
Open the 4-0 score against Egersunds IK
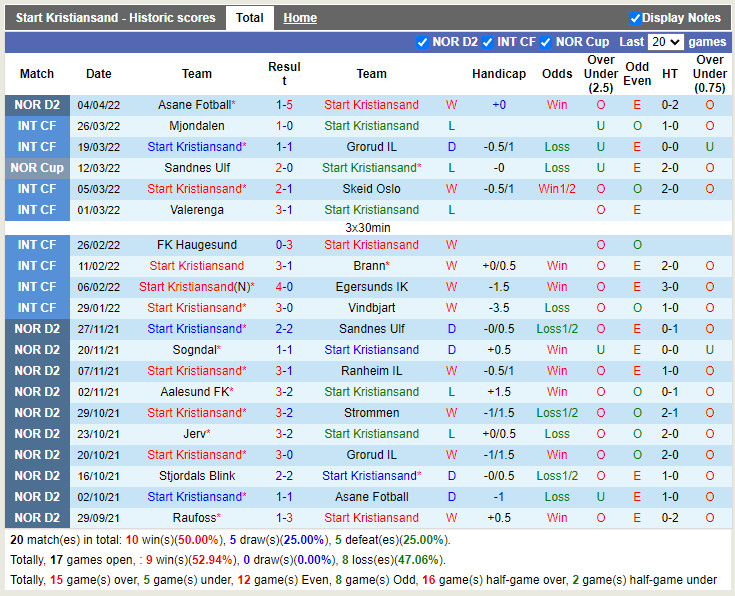click(x=284, y=287)
